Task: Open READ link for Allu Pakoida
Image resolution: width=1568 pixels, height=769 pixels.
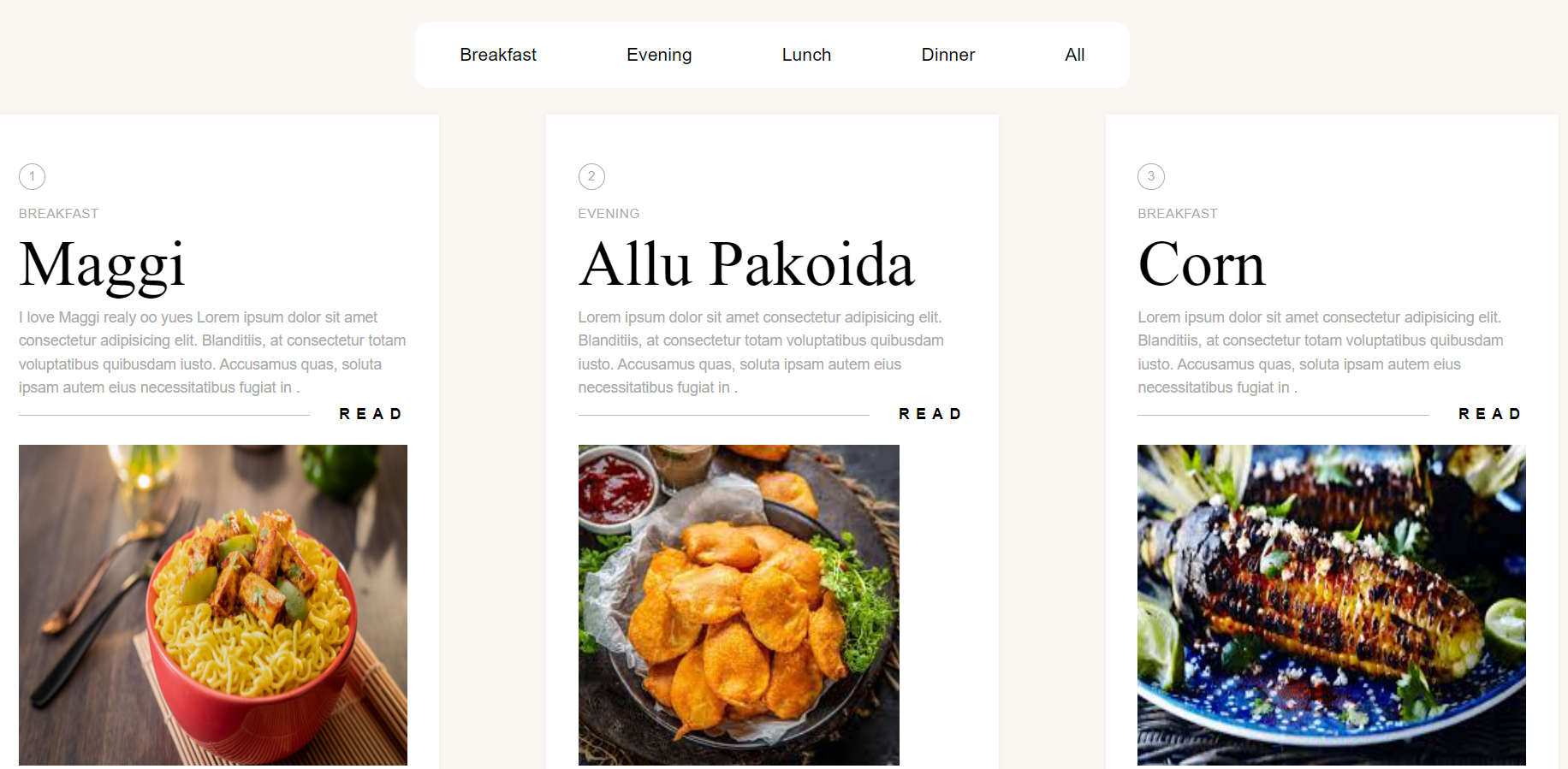Action: (931, 414)
